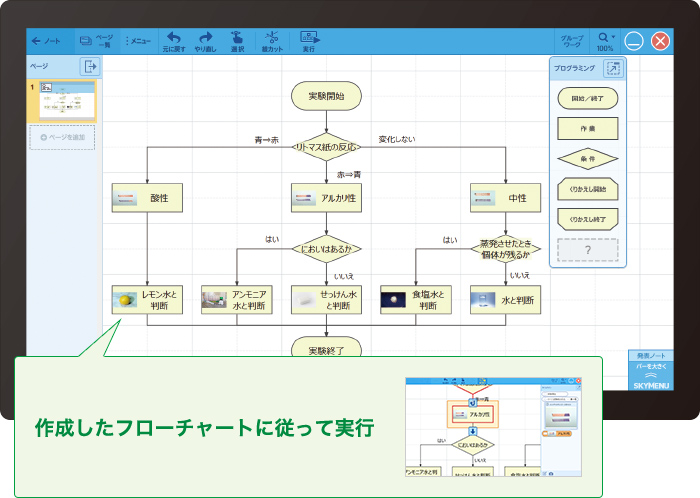700x498 pixels.
Task: Click the 変化しない branch label
Action: [x=396, y=139]
